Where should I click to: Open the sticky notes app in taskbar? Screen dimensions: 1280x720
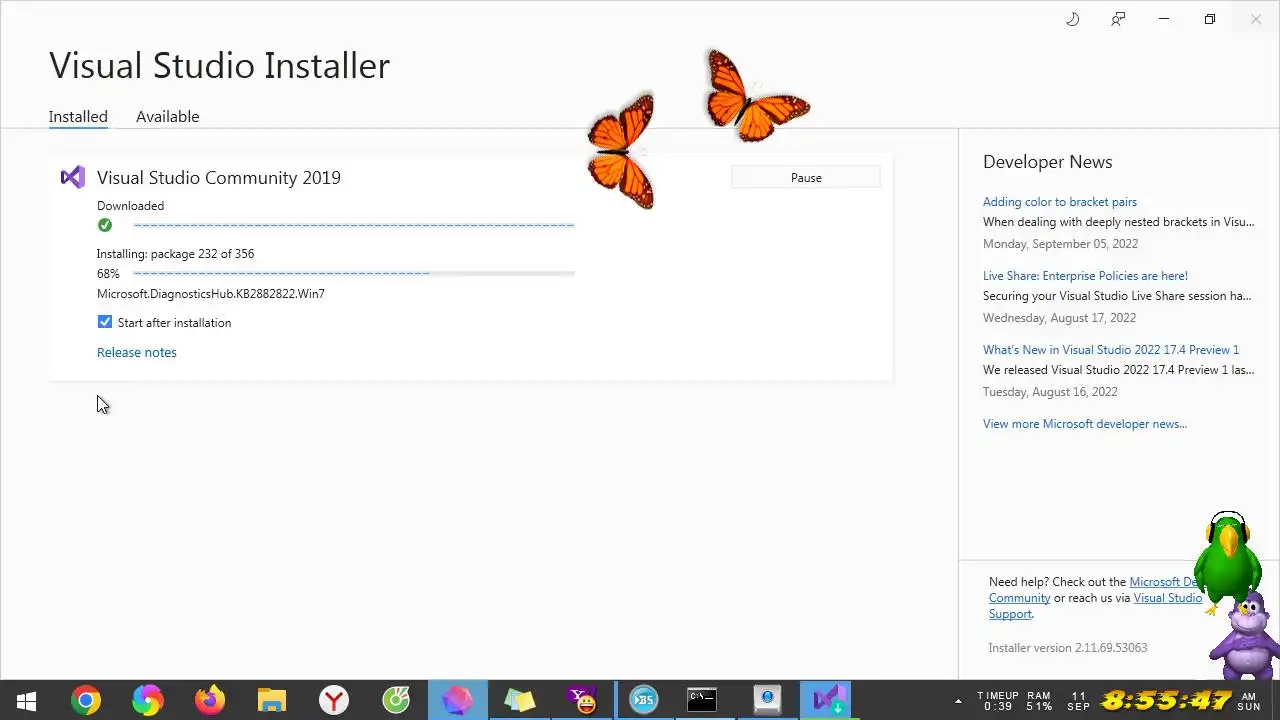520,700
